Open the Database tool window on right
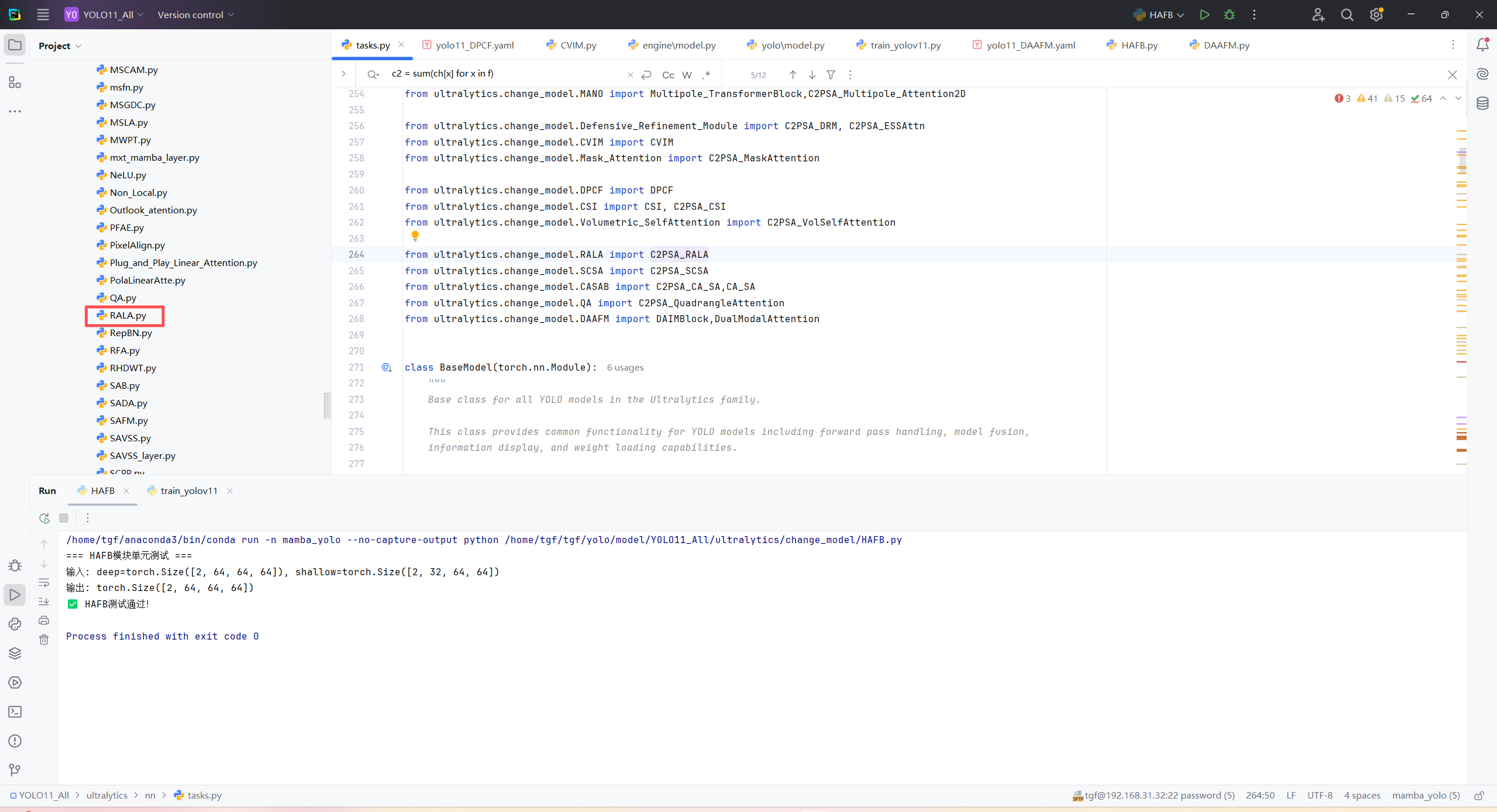This screenshot has width=1497, height=812. coord(1482,103)
